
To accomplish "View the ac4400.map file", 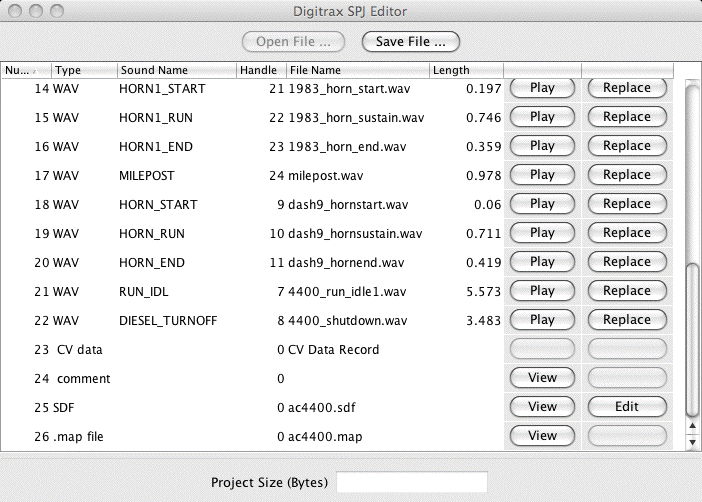I will [x=542, y=436].
